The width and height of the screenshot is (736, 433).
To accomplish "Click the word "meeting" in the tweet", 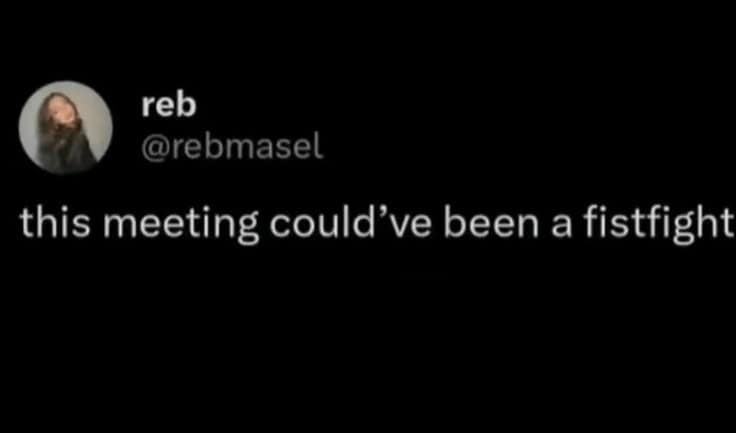I will point(181,225).
